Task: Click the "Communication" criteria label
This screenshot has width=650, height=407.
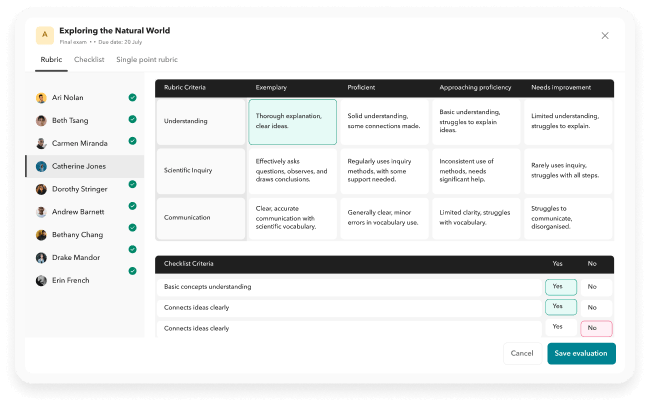Action: click(x=187, y=218)
